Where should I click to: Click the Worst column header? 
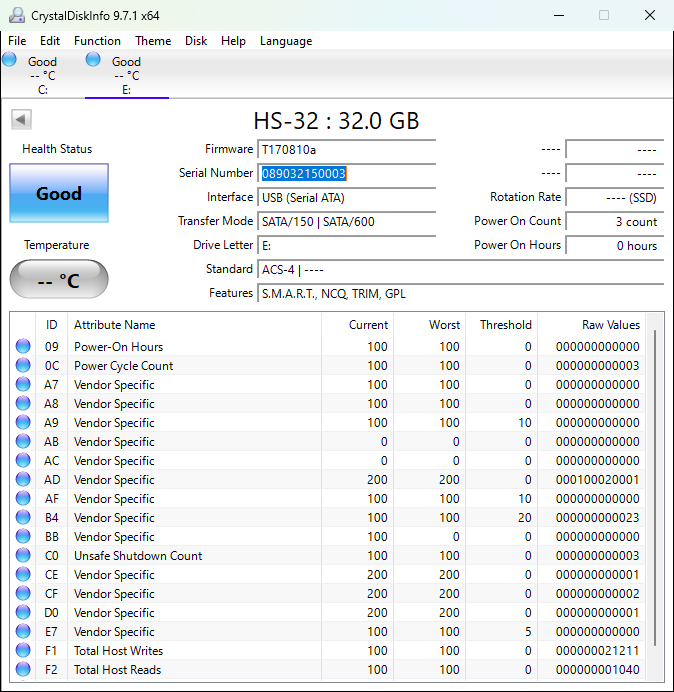coord(429,325)
